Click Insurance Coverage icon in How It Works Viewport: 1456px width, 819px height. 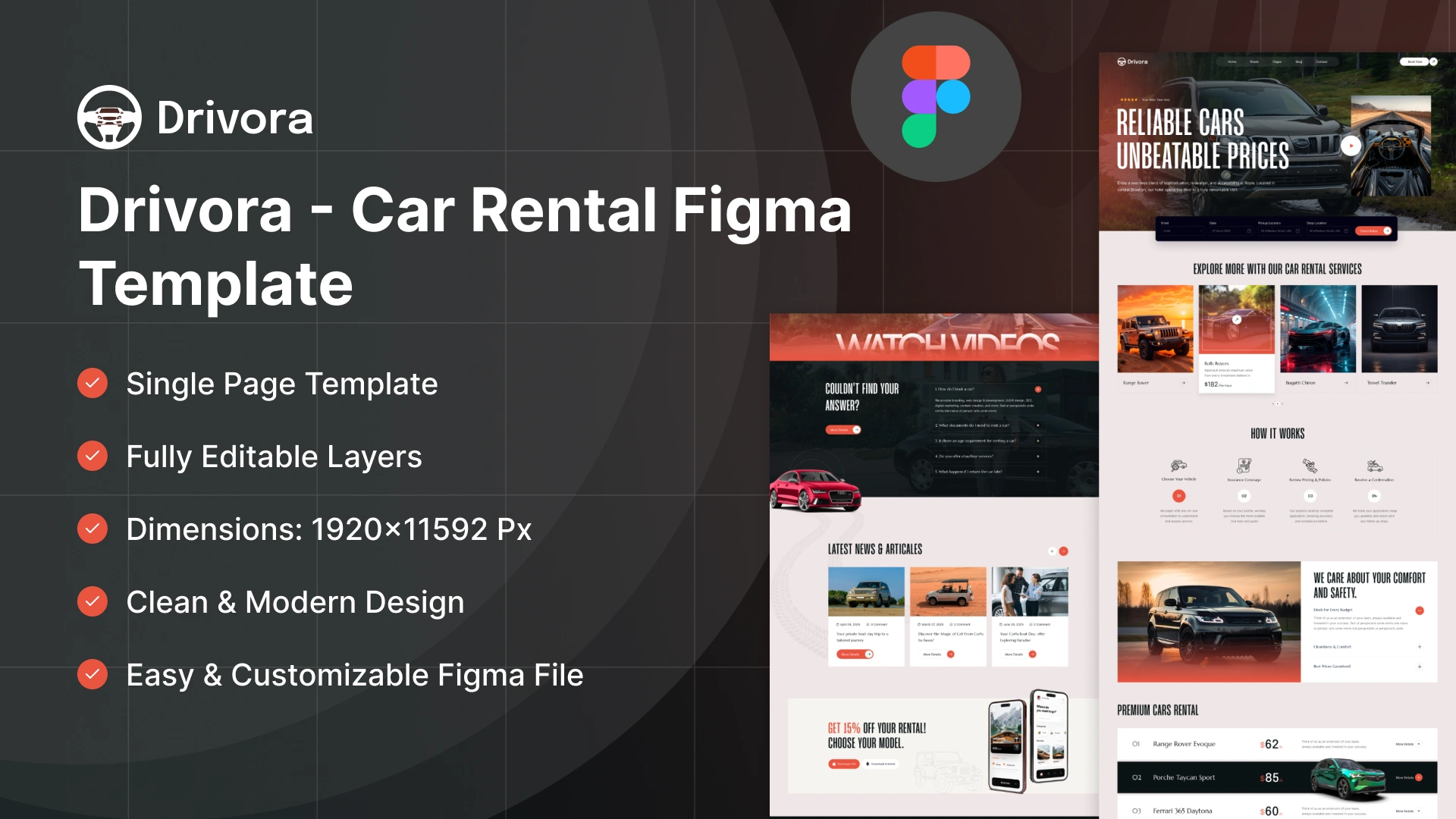click(x=1244, y=465)
